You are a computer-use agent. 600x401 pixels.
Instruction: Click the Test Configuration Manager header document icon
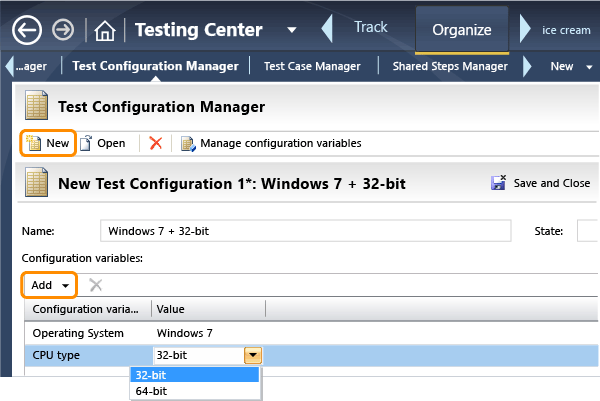pos(36,105)
